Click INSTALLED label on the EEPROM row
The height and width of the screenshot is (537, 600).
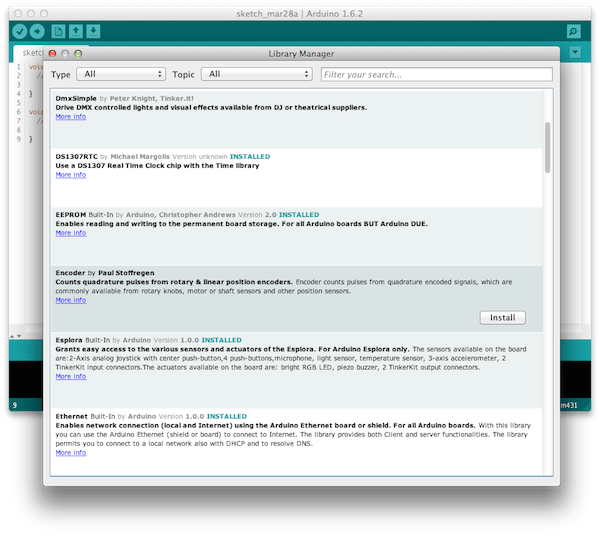299,215
